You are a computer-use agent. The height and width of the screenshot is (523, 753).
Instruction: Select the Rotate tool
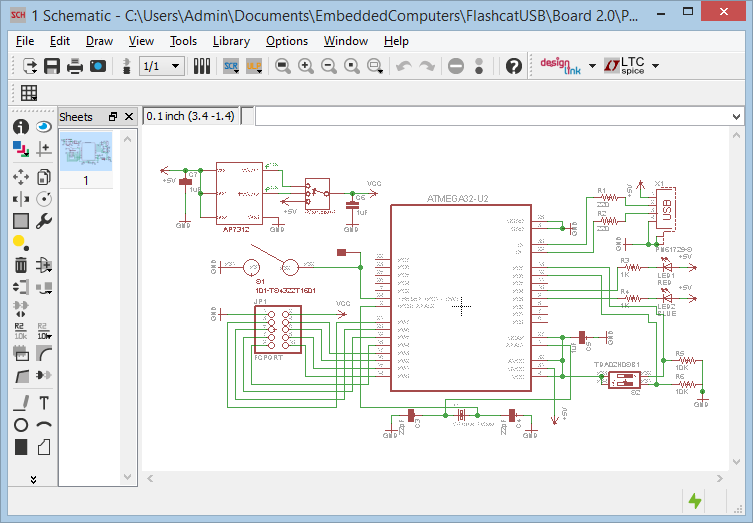click(44, 199)
